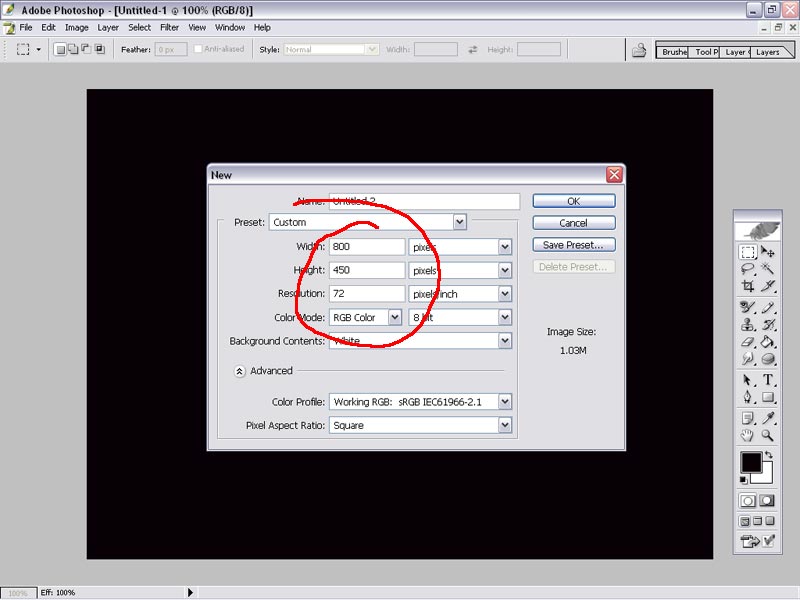Select the Magic Wand tool
This screenshot has width=800, height=600.
768,270
